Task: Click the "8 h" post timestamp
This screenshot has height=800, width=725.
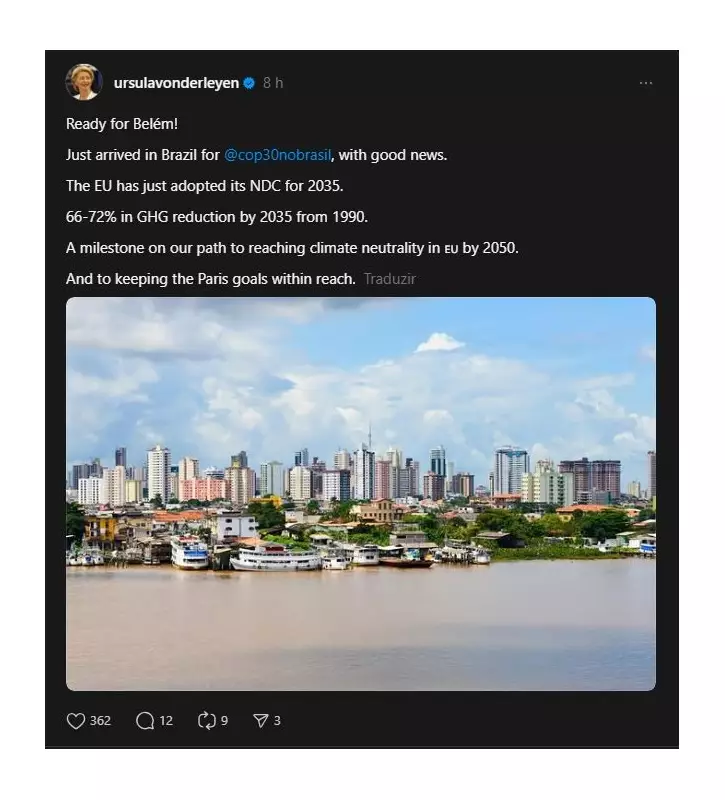Action: (x=273, y=83)
